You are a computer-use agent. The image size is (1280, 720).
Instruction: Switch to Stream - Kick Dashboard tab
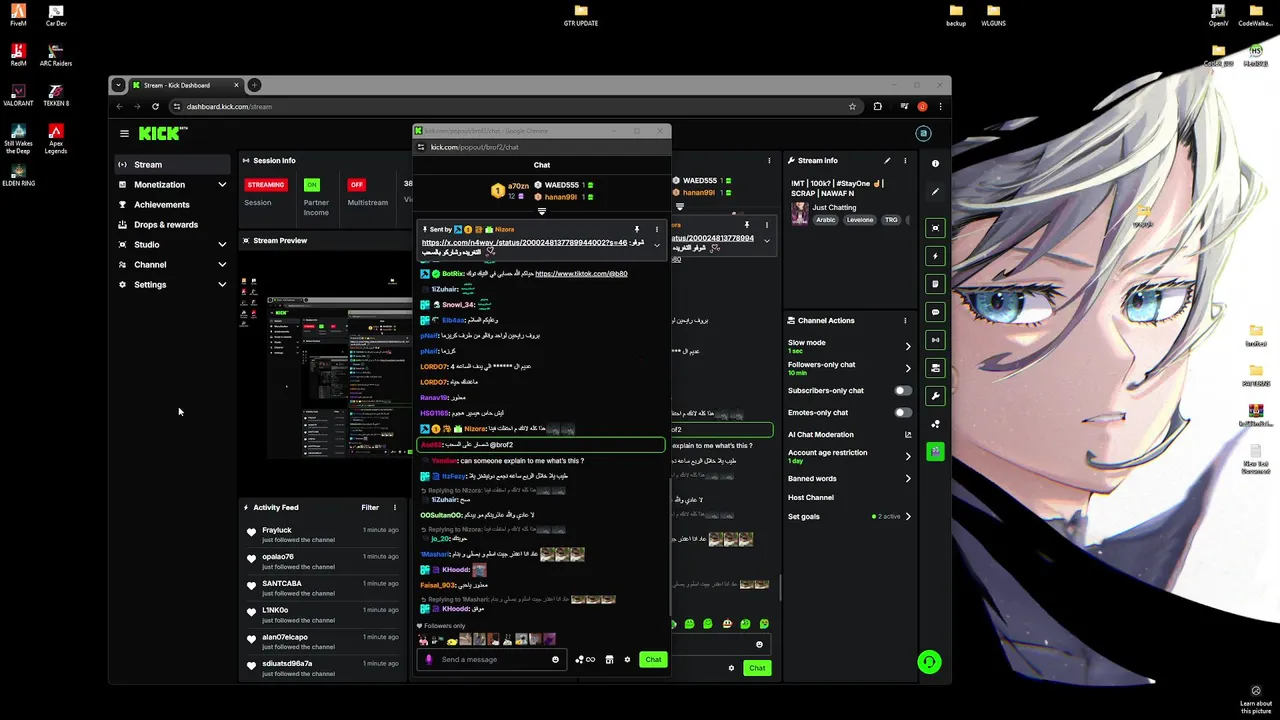pos(186,85)
